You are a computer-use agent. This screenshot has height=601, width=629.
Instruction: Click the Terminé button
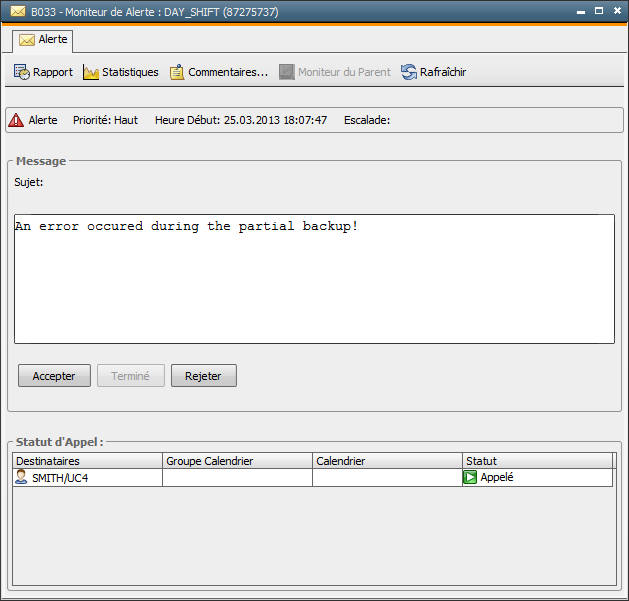click(x=130, y=376)
